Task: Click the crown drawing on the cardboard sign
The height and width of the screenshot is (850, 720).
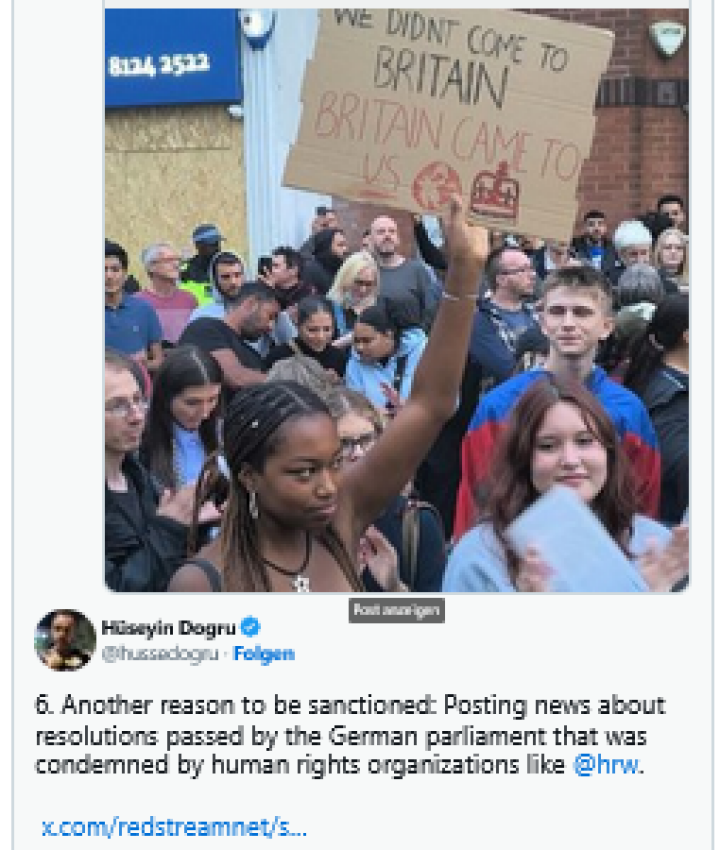Action: 494,192
